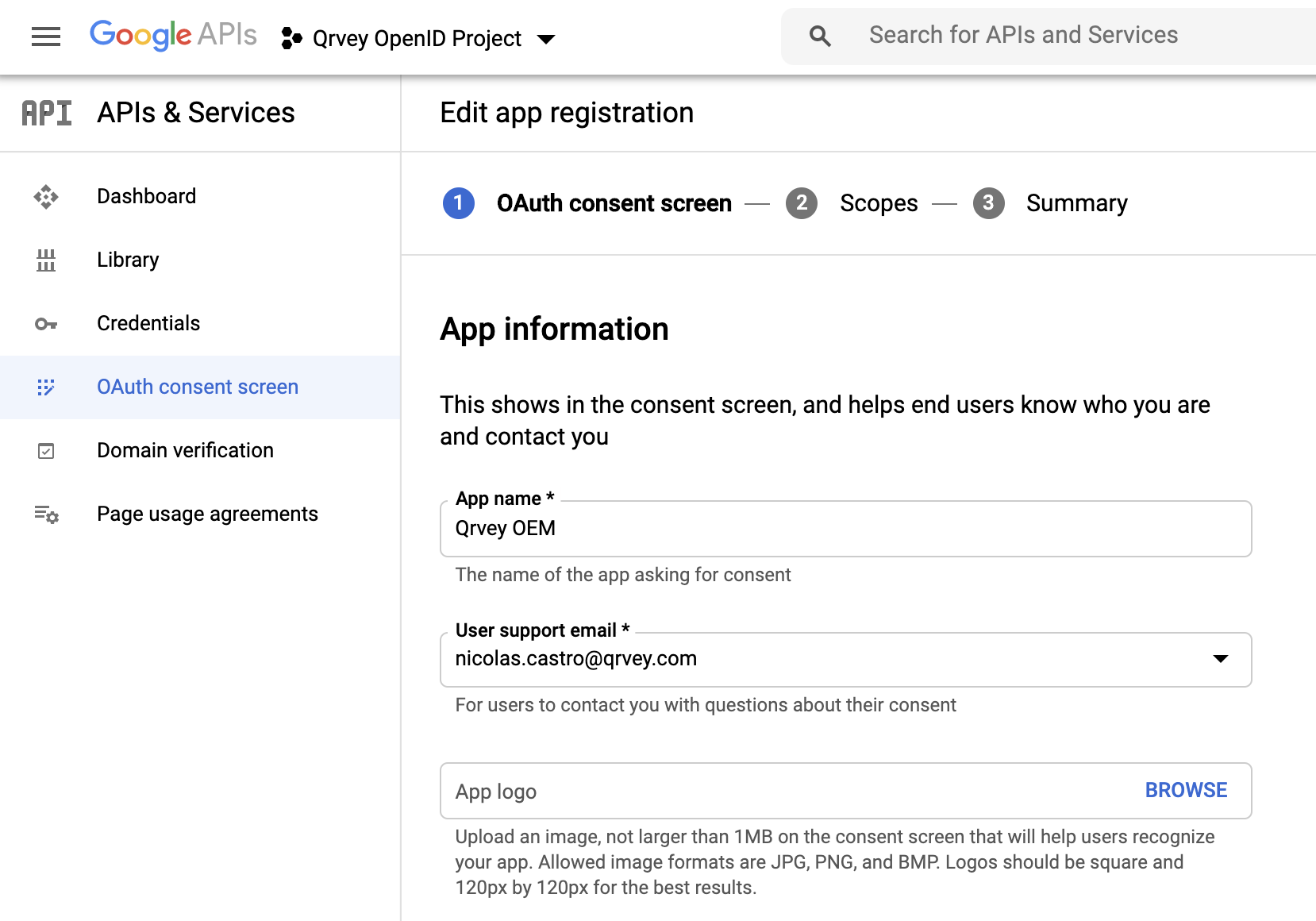
Task: Click step 3 circle in stepper
Action: [x=989, y=203]
